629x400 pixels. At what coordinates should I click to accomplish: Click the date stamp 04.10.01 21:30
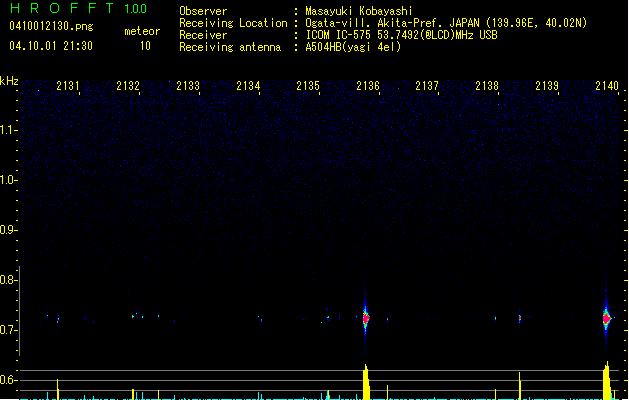(51, 46)
